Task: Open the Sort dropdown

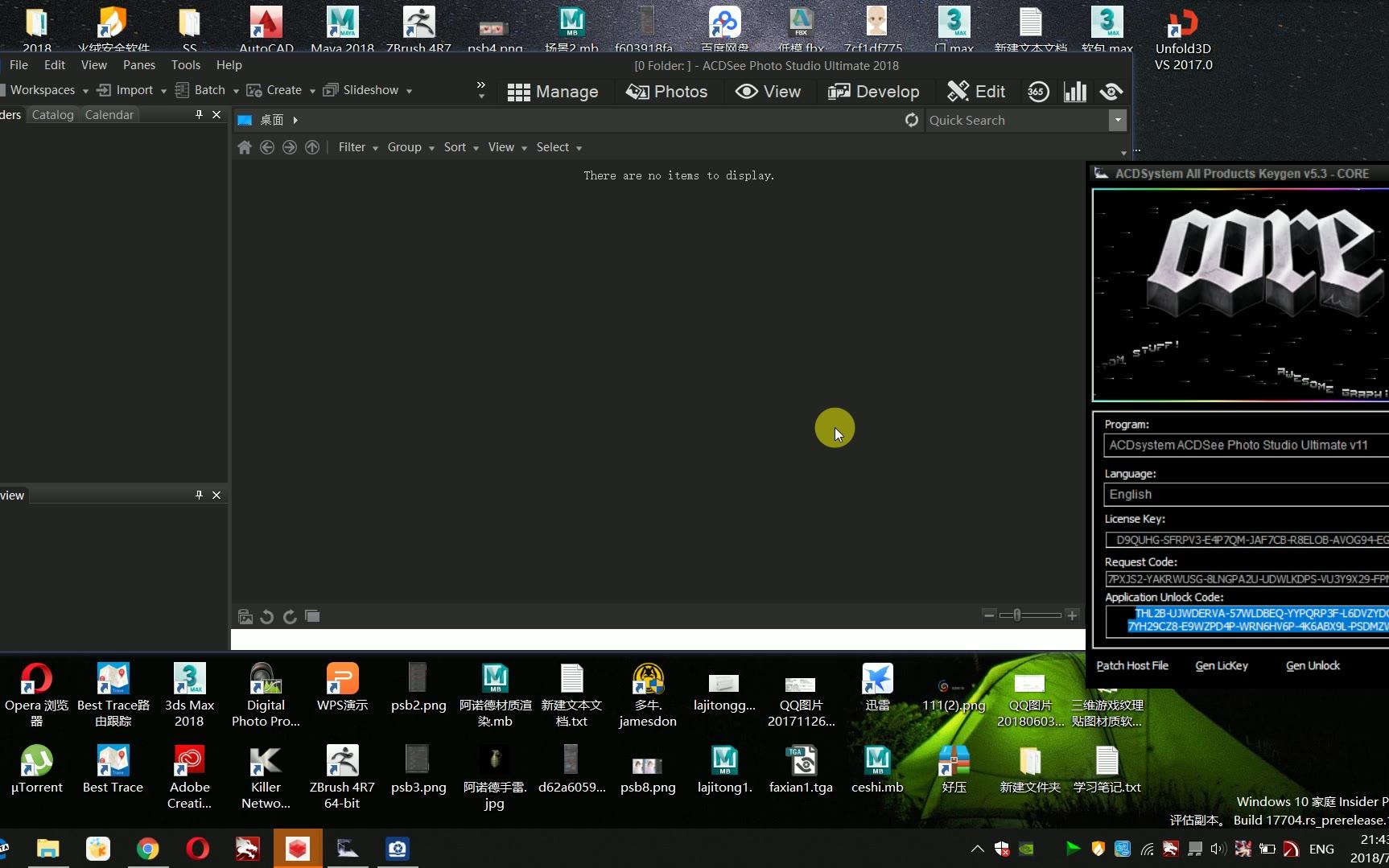Action: pyautogui.click(x=461, y=147)
